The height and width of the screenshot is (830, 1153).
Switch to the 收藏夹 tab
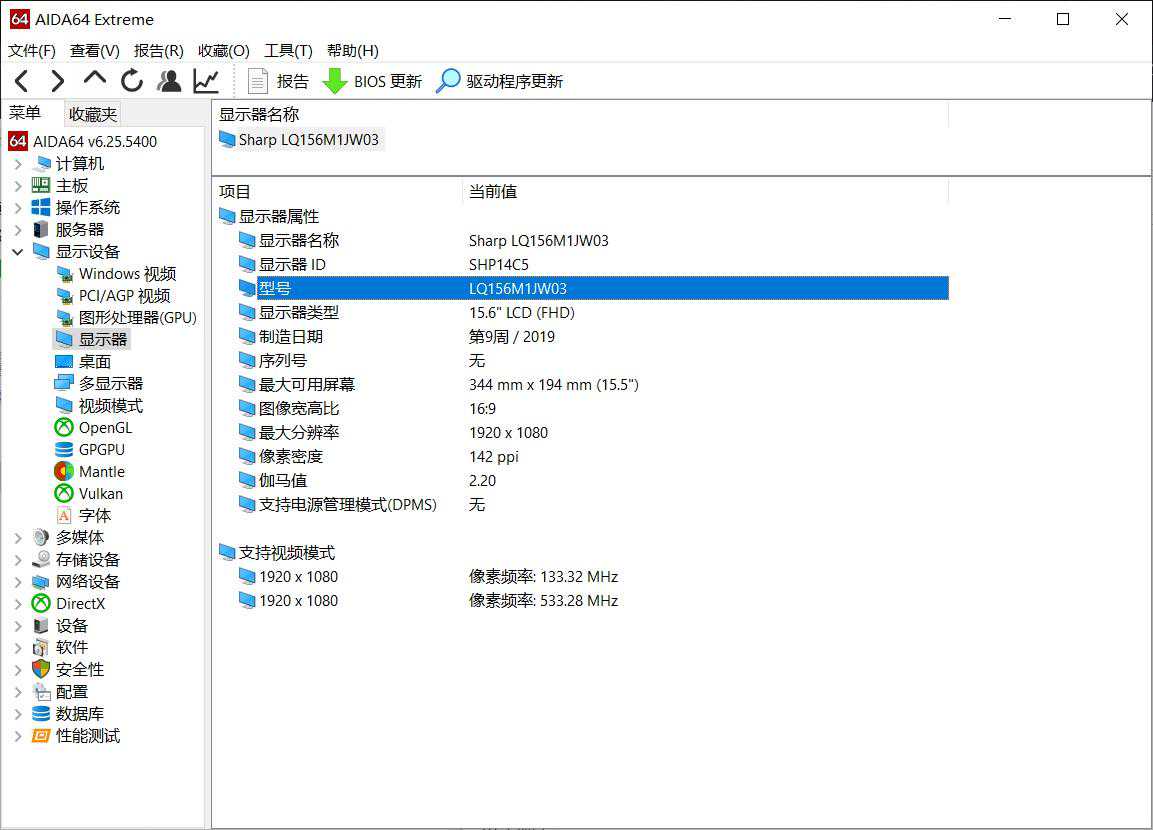click(93, 114)
